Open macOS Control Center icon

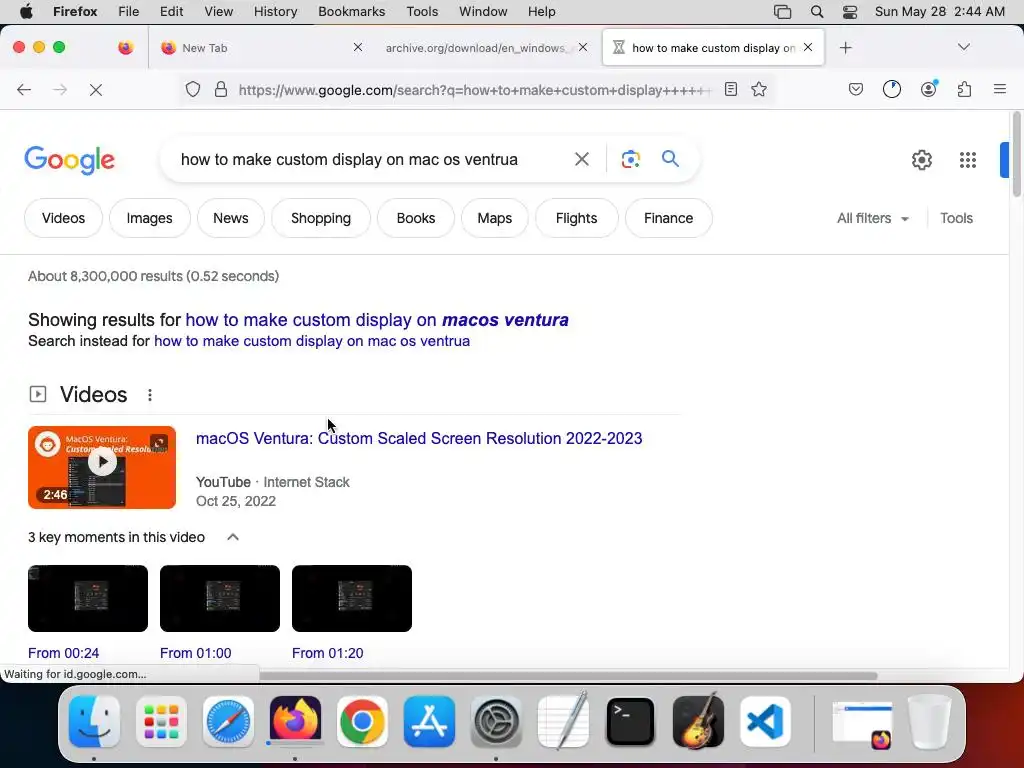coord(850,12)
